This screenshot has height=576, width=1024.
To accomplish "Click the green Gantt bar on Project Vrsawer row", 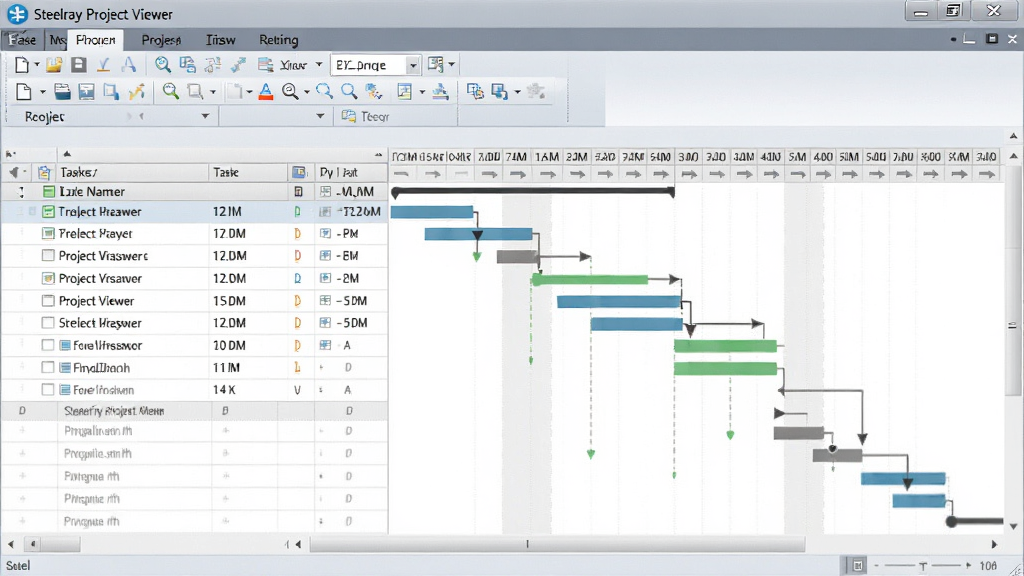I will tap(590, 280).
